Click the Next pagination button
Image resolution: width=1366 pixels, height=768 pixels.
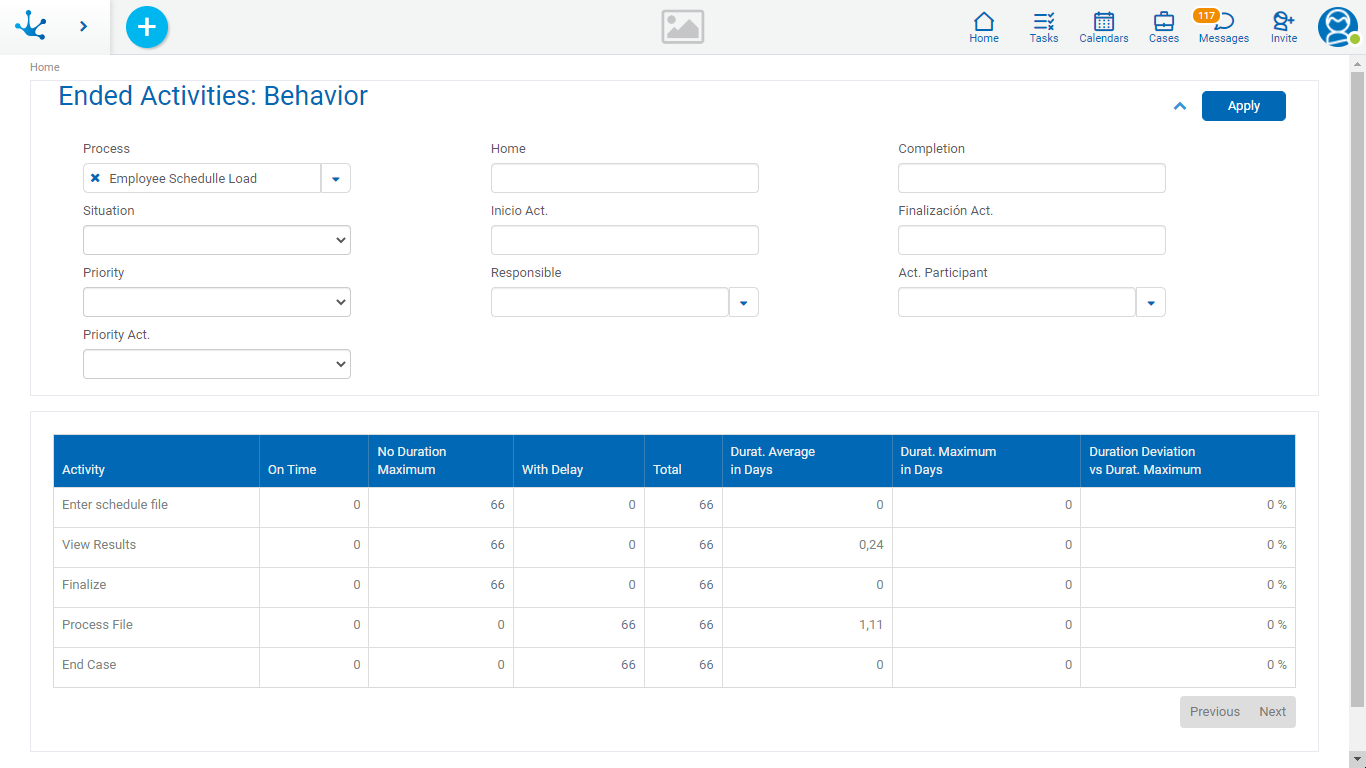pos(1272,712)
